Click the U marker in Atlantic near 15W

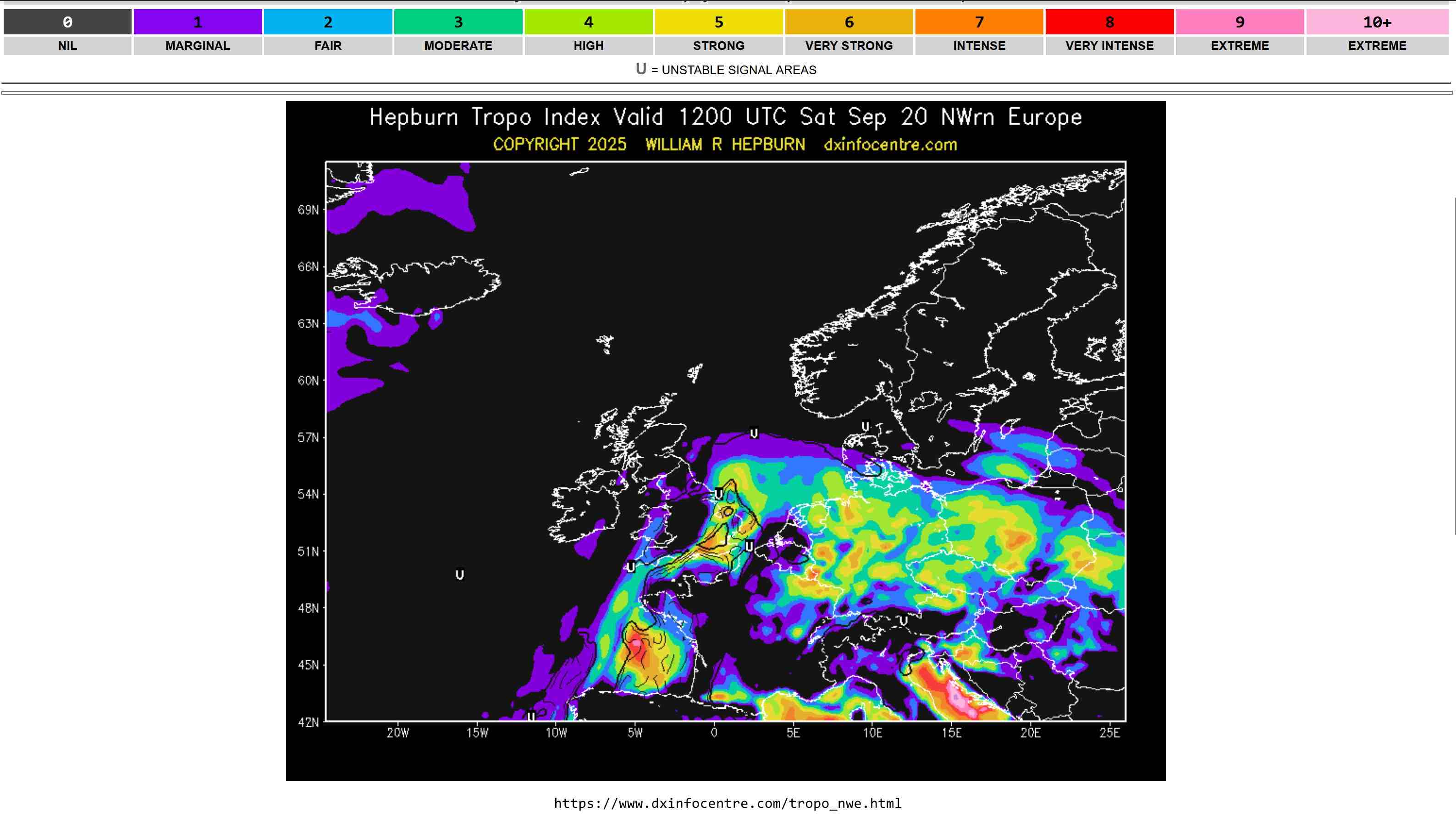point(459,575)
